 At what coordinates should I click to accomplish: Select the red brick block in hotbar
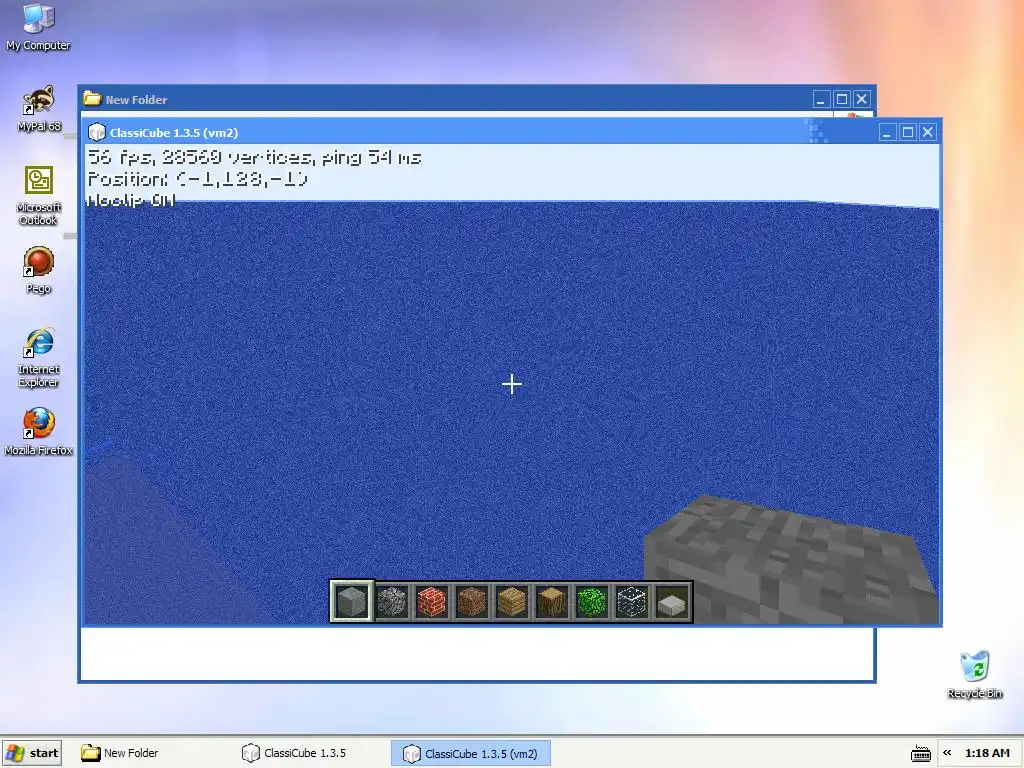[432, 601]
